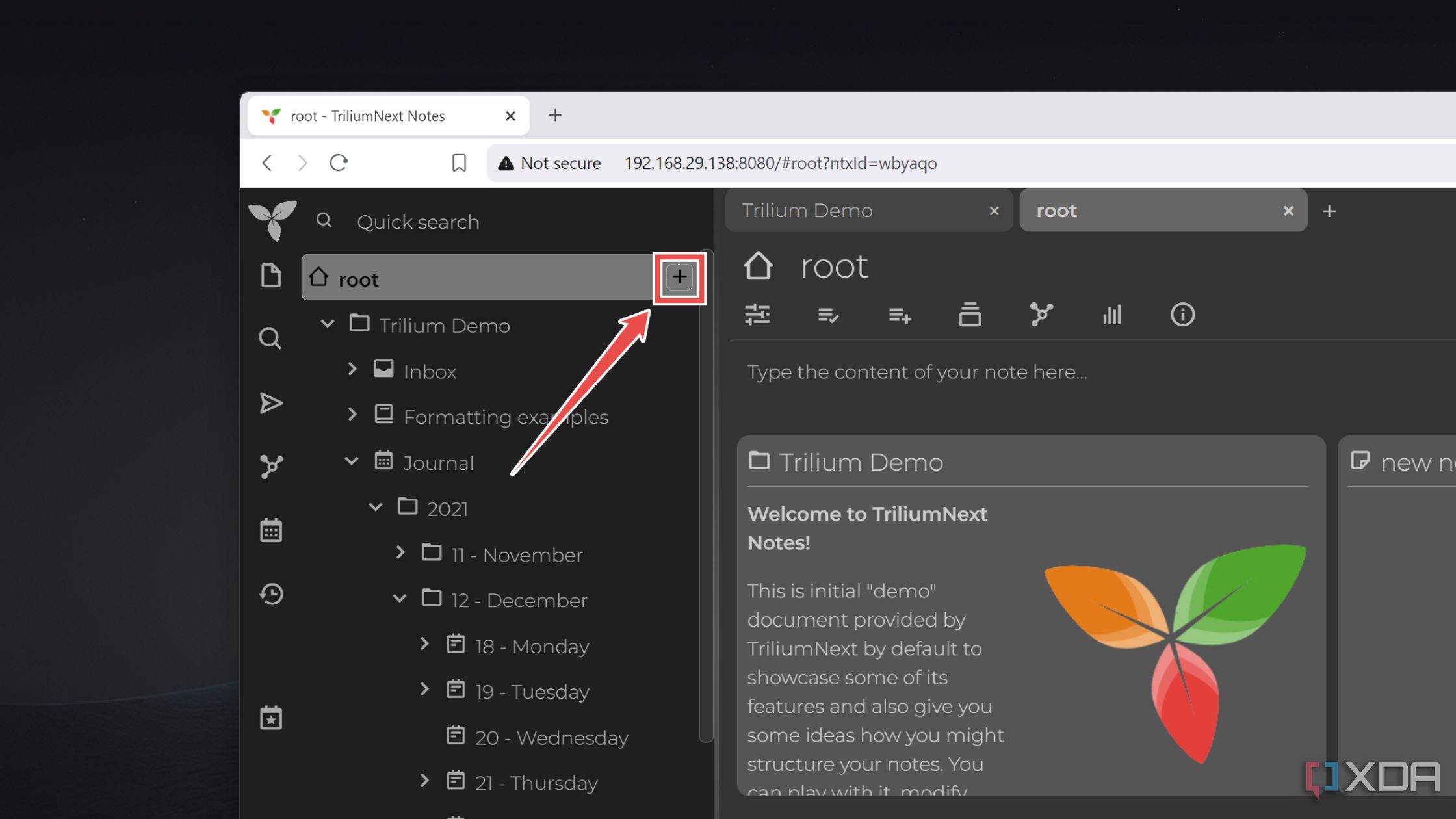This screenshot has height=819, width=1456.
Task: Open 20 - Wednesday note in tree
Action: [x=551, y=738]
